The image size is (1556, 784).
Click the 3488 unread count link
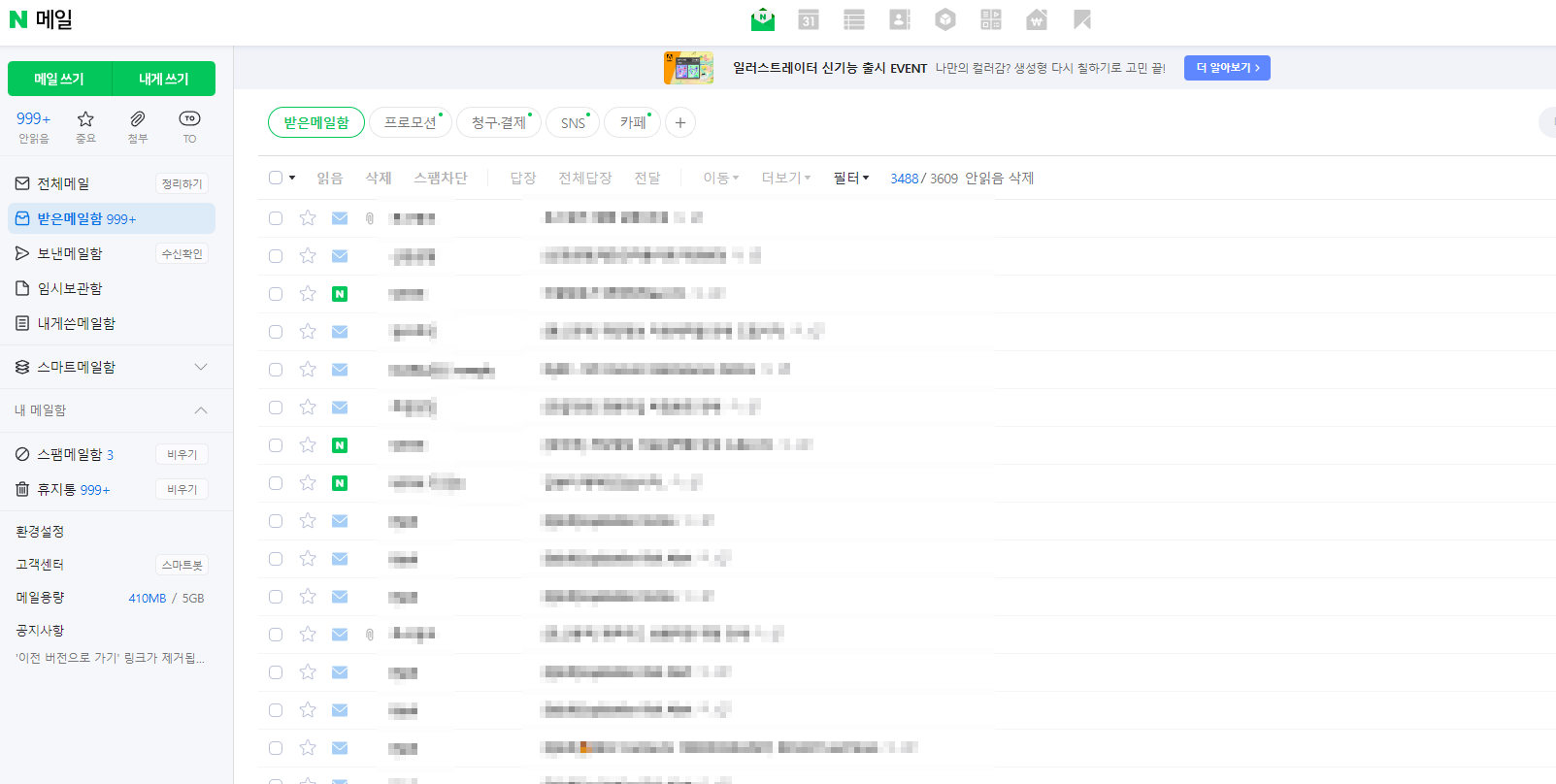904,179
